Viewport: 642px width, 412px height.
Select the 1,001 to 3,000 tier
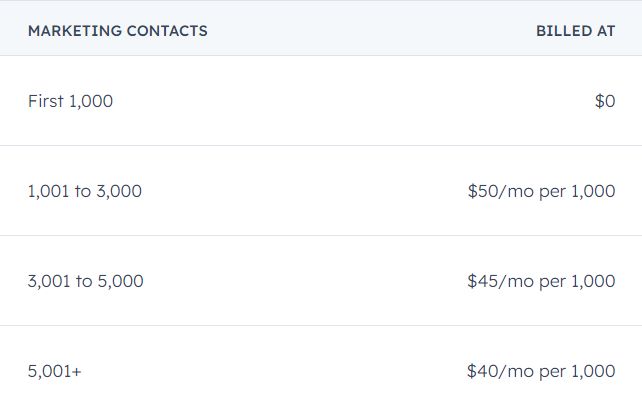tap(85, 191)
